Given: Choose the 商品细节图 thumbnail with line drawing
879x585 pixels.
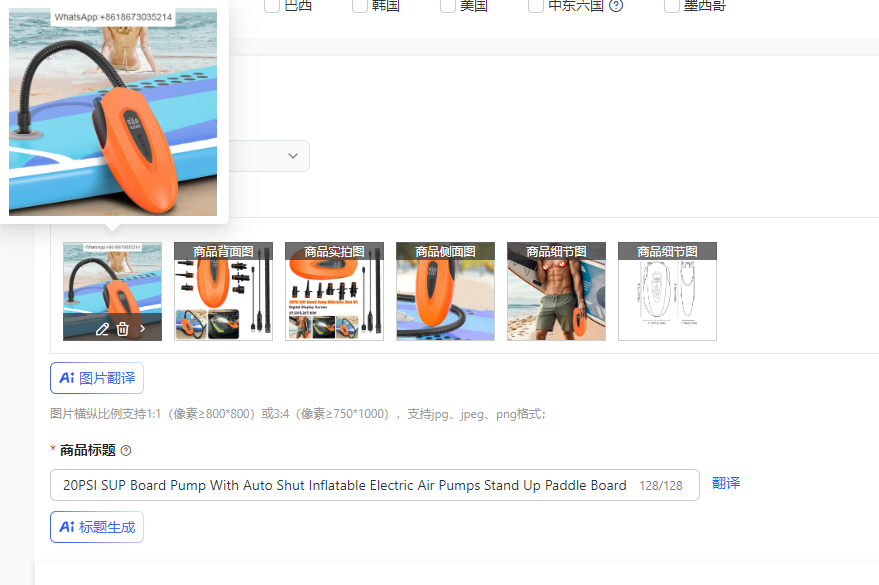Looking at the screenshot, I should (668, 291).
